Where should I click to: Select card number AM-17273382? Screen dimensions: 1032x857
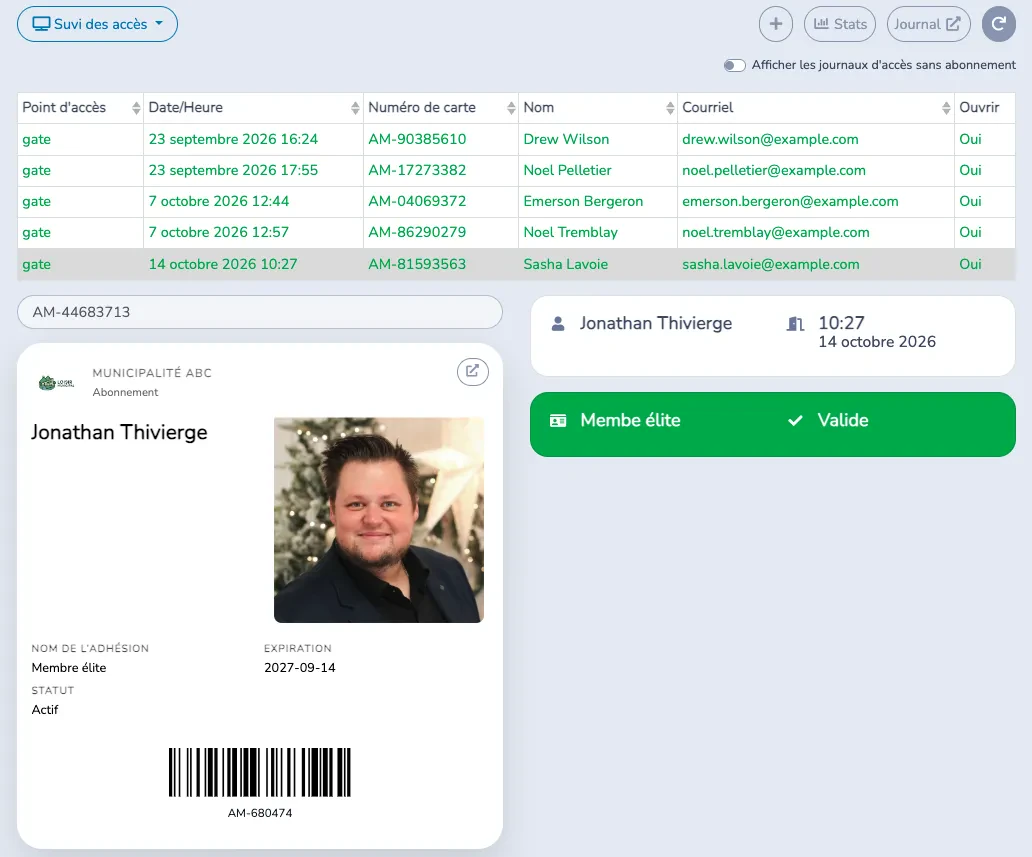tap(417, 170)
